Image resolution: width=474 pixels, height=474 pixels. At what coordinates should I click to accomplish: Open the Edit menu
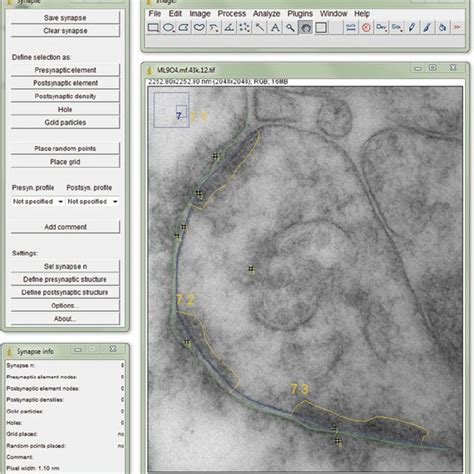175,14
